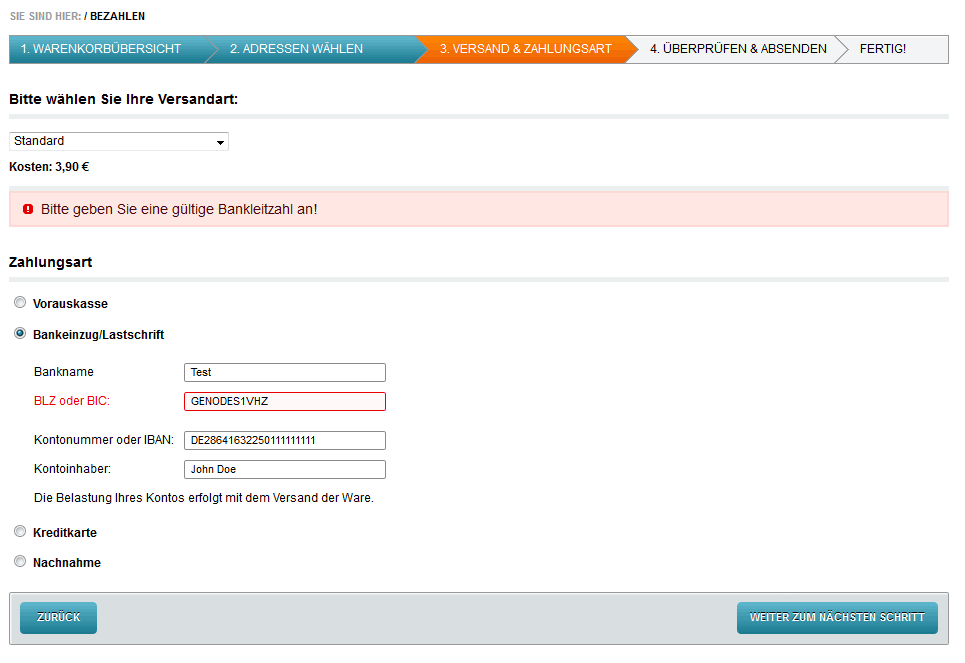Screen dimensions: 965x663
Task: Open step 4 Überprüfen & Absenden
Action: point(738,49)
